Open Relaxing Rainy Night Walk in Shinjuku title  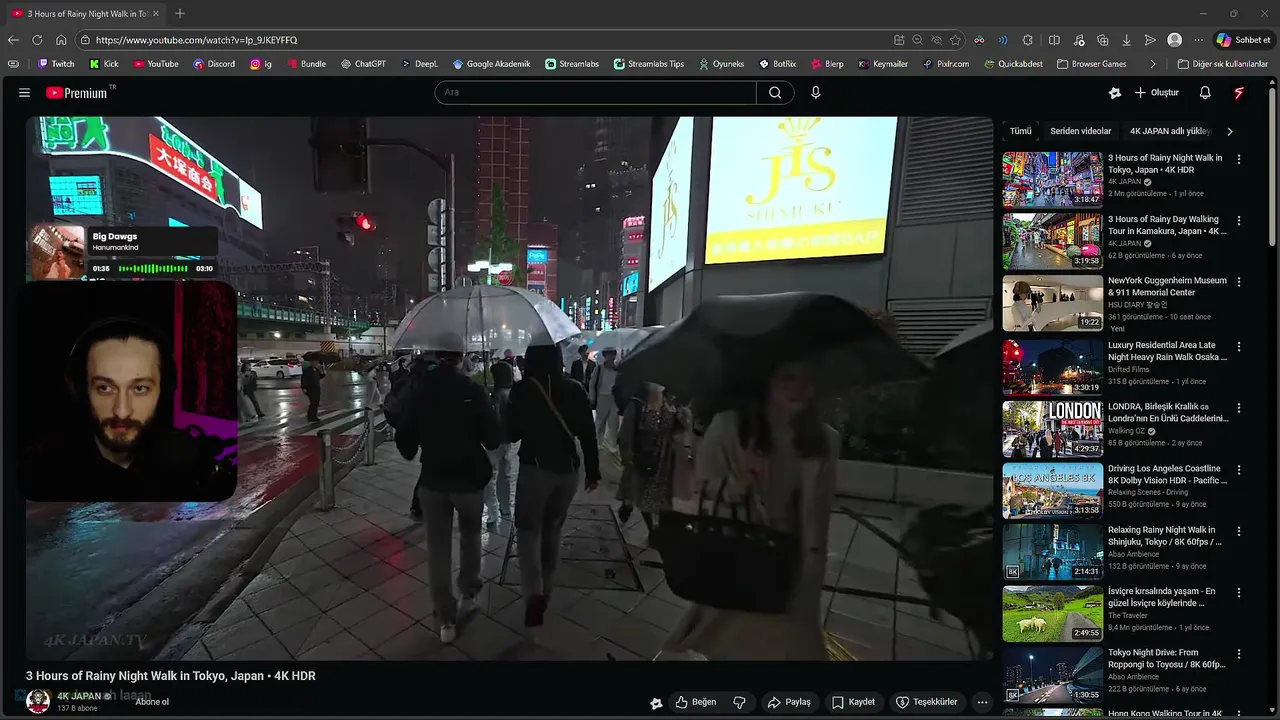pyautogui.click(x=1165, y=535)
